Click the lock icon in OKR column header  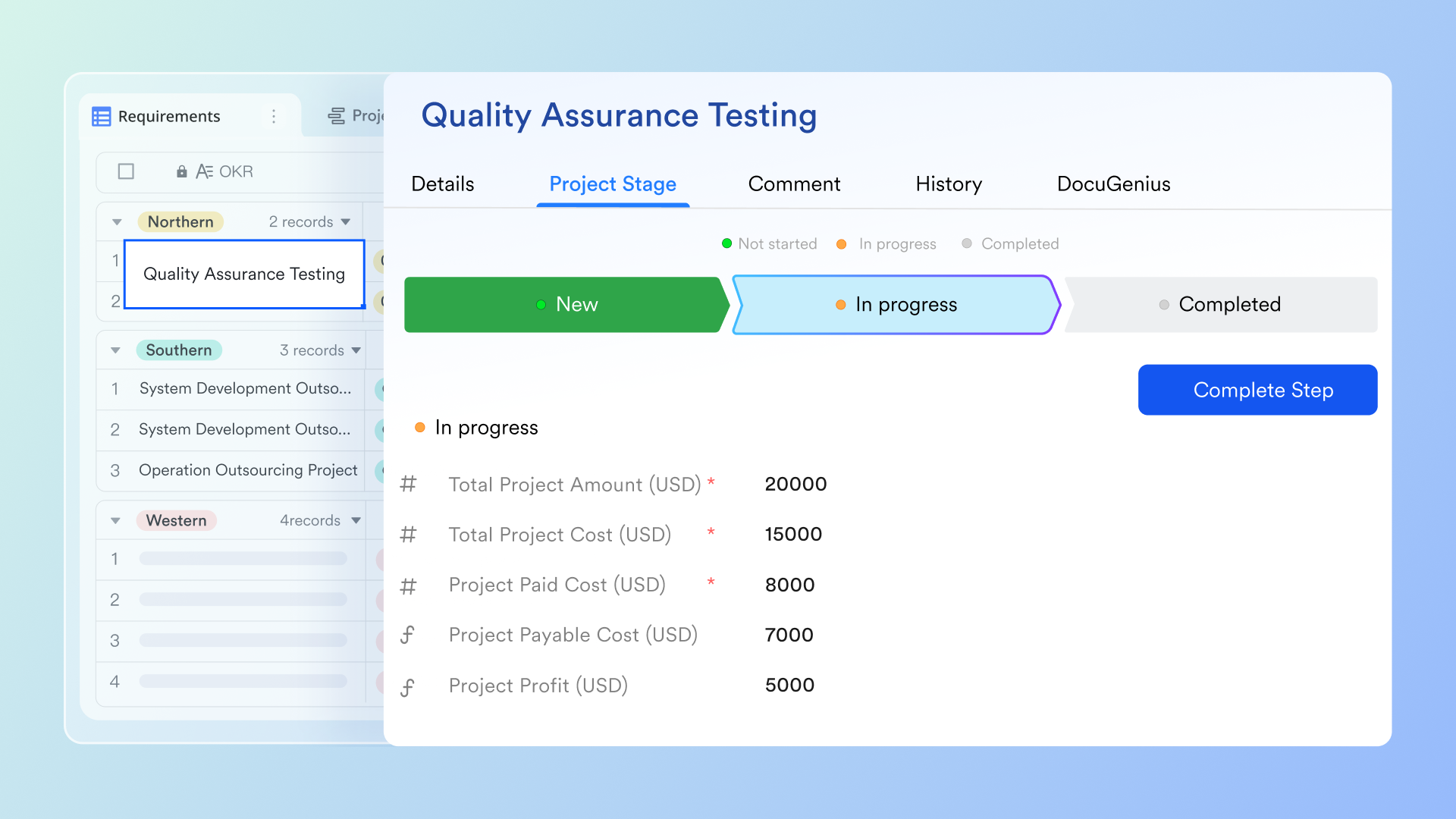tap(182, 172)
